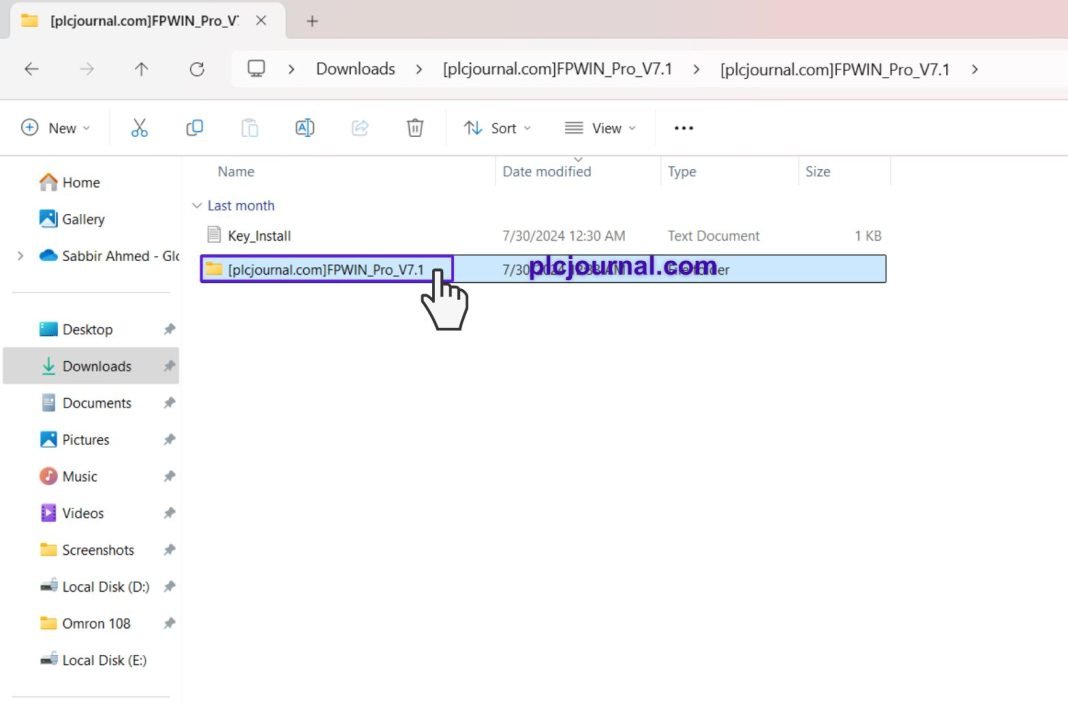
Task: Delete the selected item with trash icon
Action: tap(415, 128)
